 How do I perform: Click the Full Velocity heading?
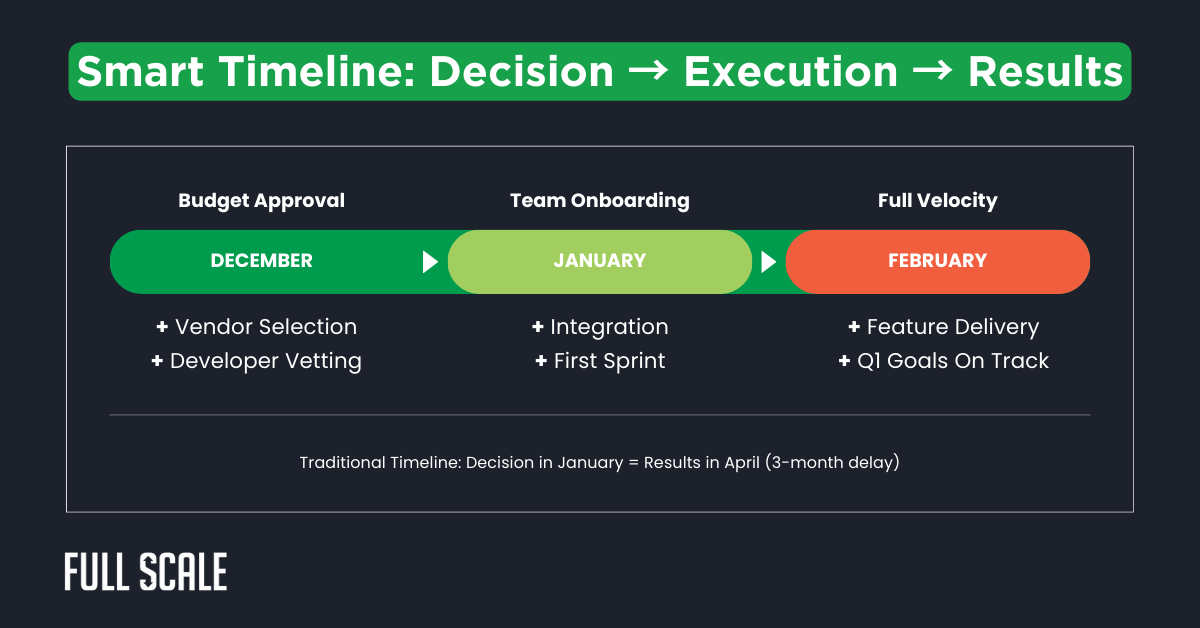pos(937,201)
